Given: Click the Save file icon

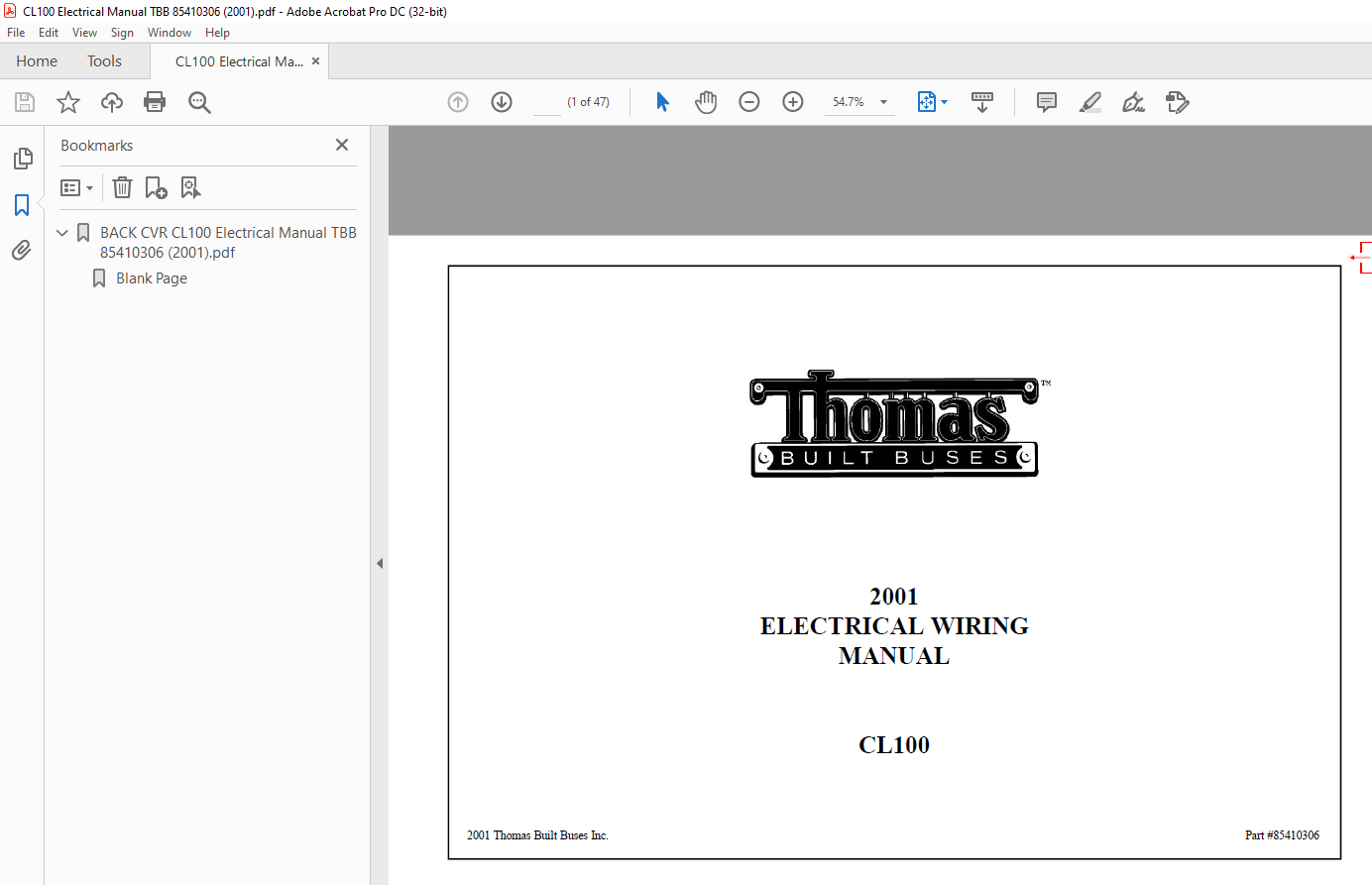Looking at the screenshot, I should pyautogui.click(x=25, y=102).
